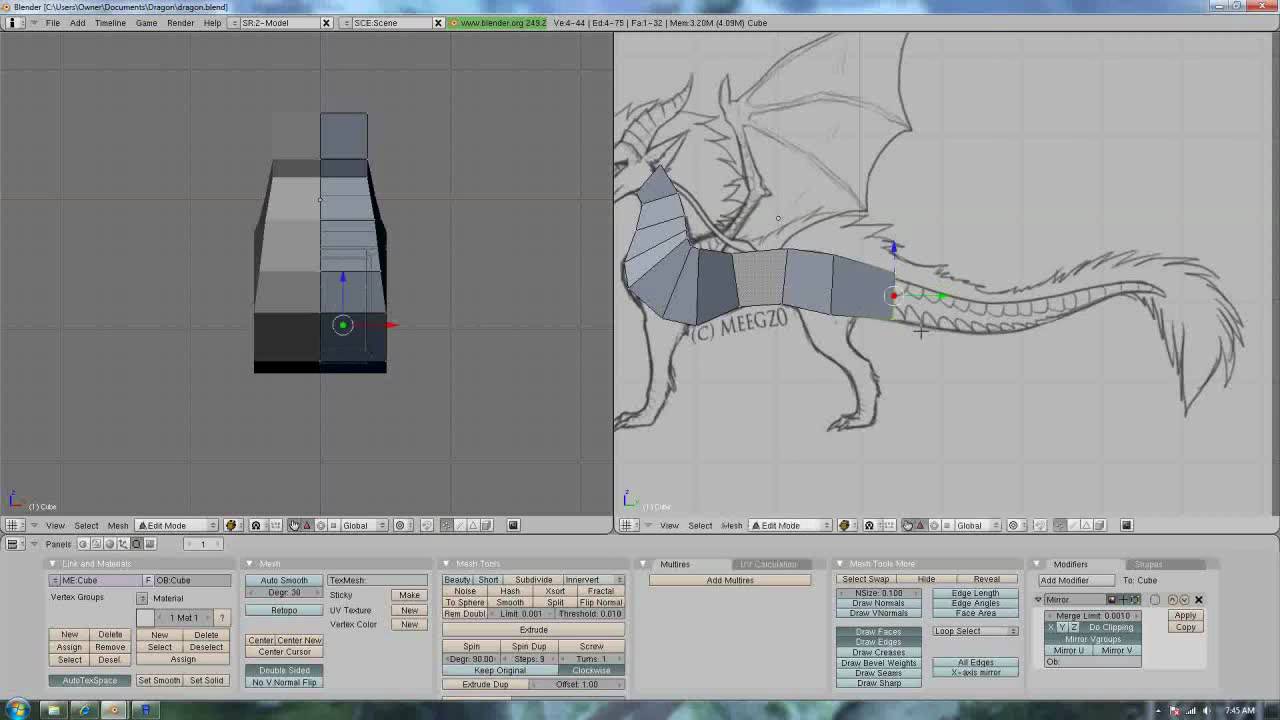The height and width of the screenshot is (720, 1280).
Task: Apply the Mirror modifier
Action: [1185, 616]
